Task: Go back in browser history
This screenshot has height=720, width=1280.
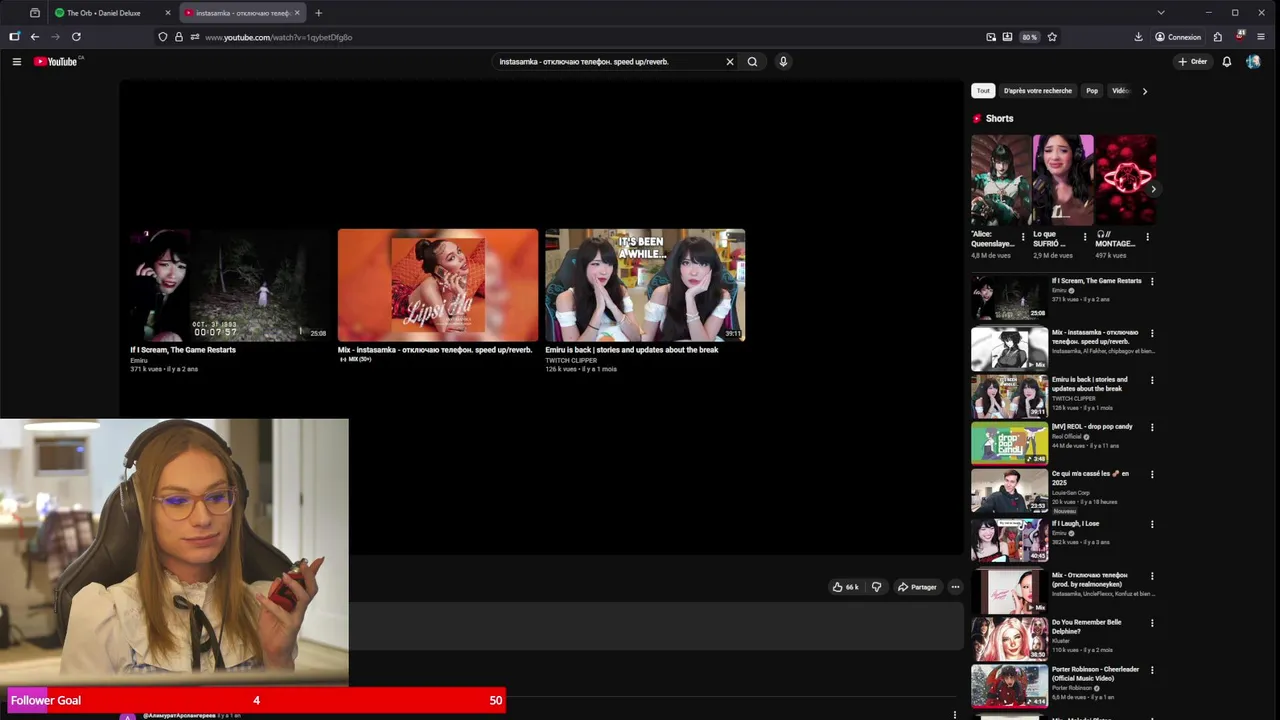Action: click(x=35, y=37)
